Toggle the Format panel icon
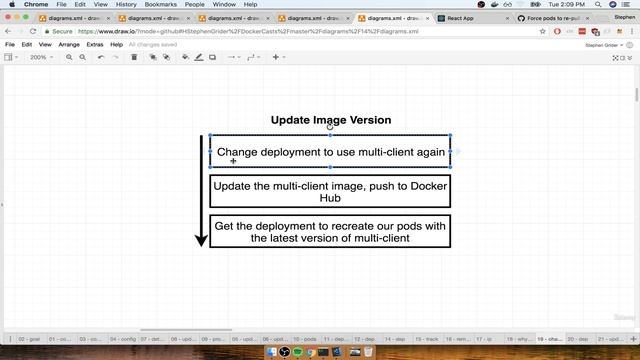The image size is (640, 360). 622,58
